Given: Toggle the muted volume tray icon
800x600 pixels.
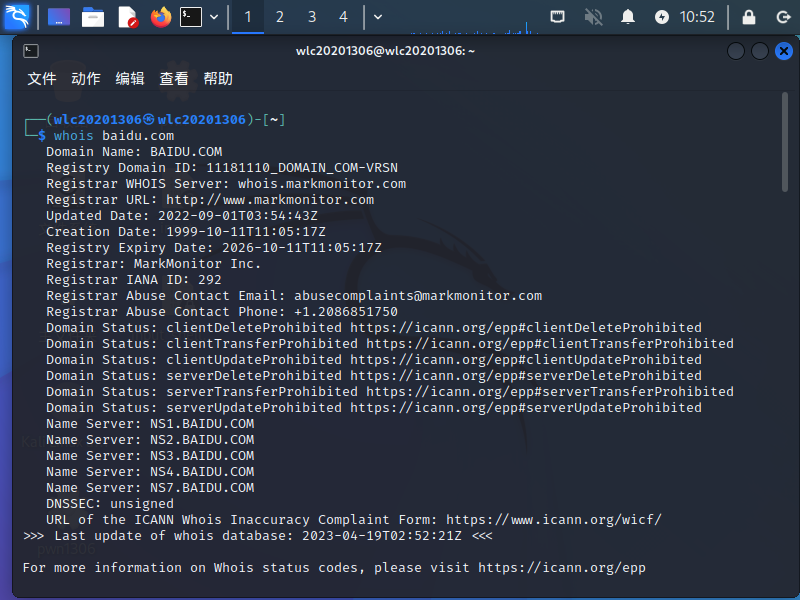Looking at the screenshot, I should point(593,17).
